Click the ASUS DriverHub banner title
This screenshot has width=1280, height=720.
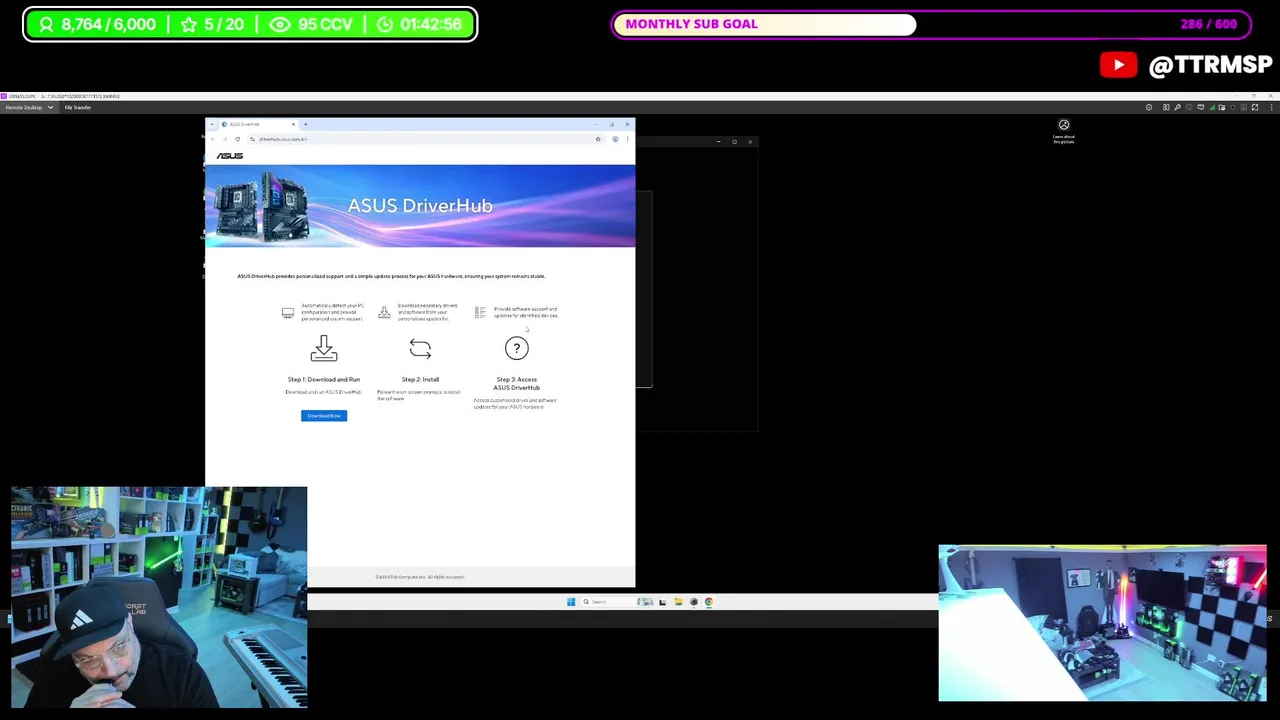click(x=420, y=205)
